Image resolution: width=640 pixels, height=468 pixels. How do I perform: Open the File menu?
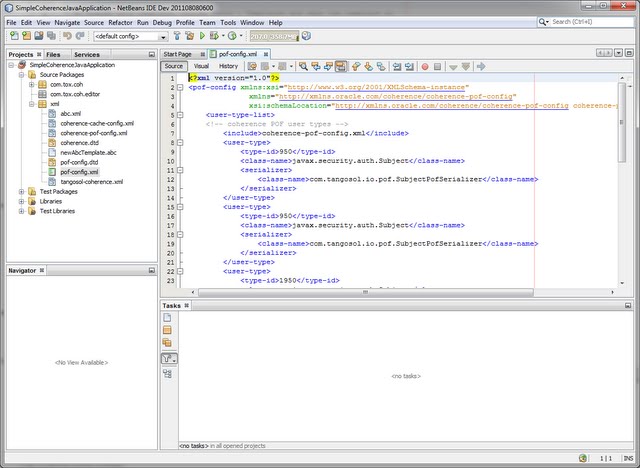(11, 22)
